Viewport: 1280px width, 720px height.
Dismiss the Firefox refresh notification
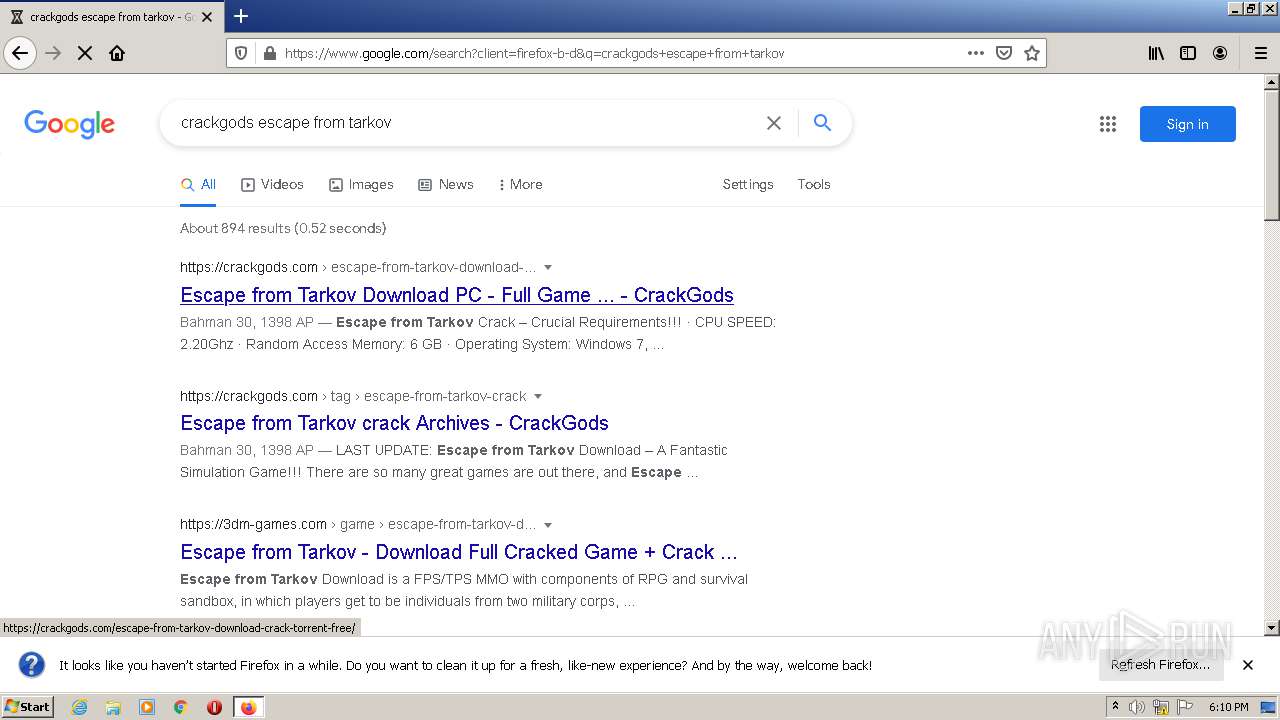pos(1248,665)
